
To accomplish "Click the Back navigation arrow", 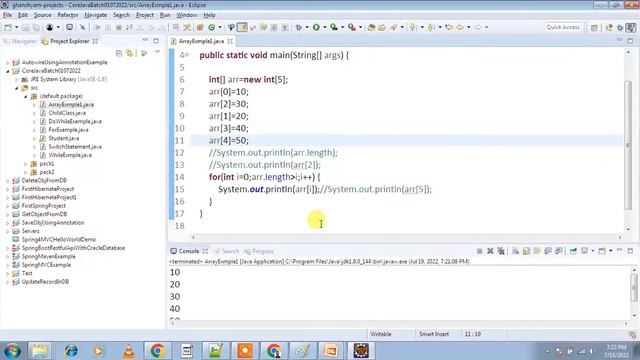I will tap(460, 27).
